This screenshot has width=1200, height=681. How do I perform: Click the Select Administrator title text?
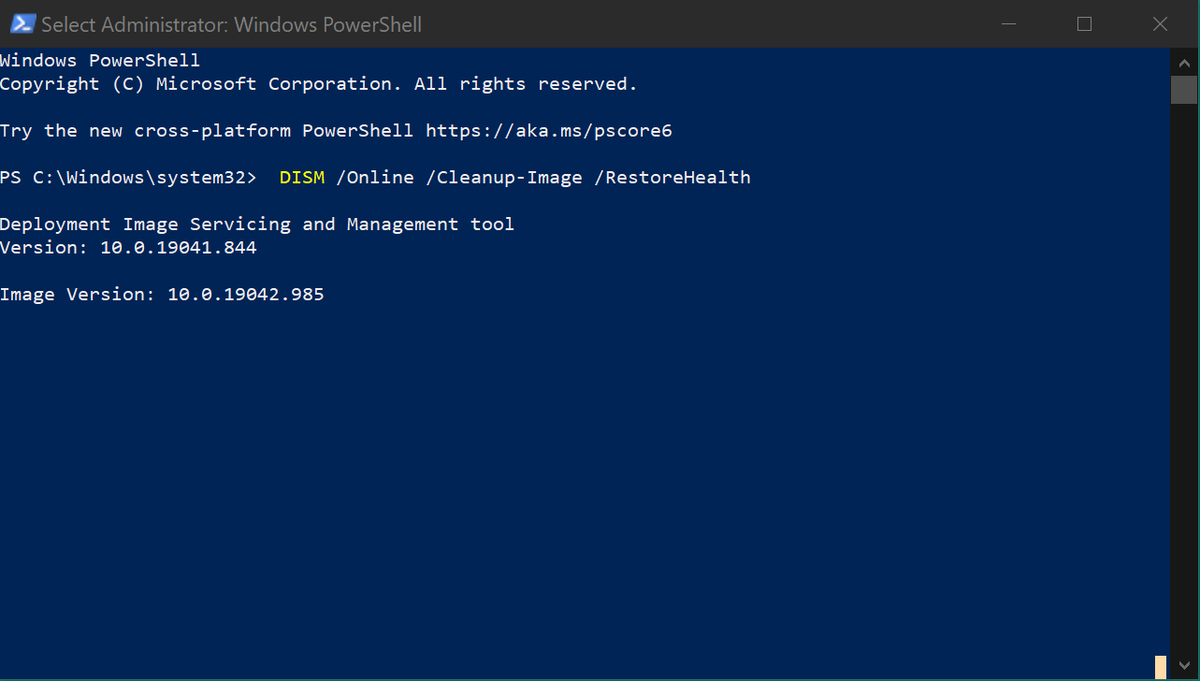[230, 23]
